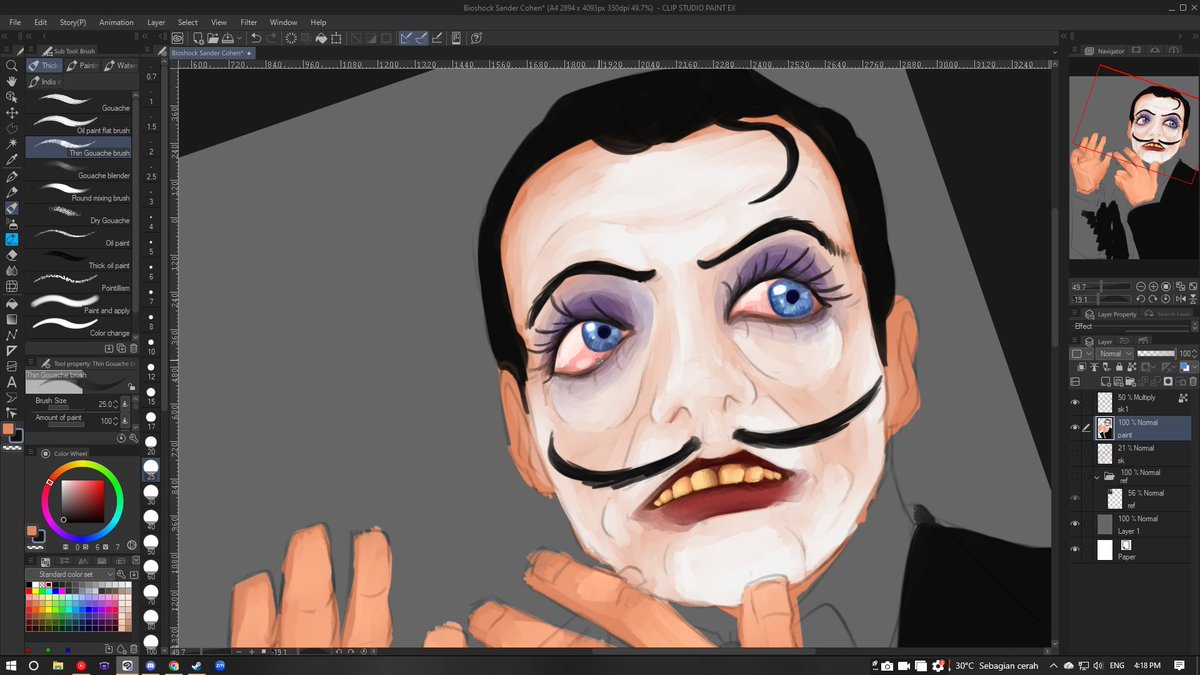The width and height of the screenshot is (1200, 675).
Task: Open the Edit menu
Action: click(x=41, y=22)
